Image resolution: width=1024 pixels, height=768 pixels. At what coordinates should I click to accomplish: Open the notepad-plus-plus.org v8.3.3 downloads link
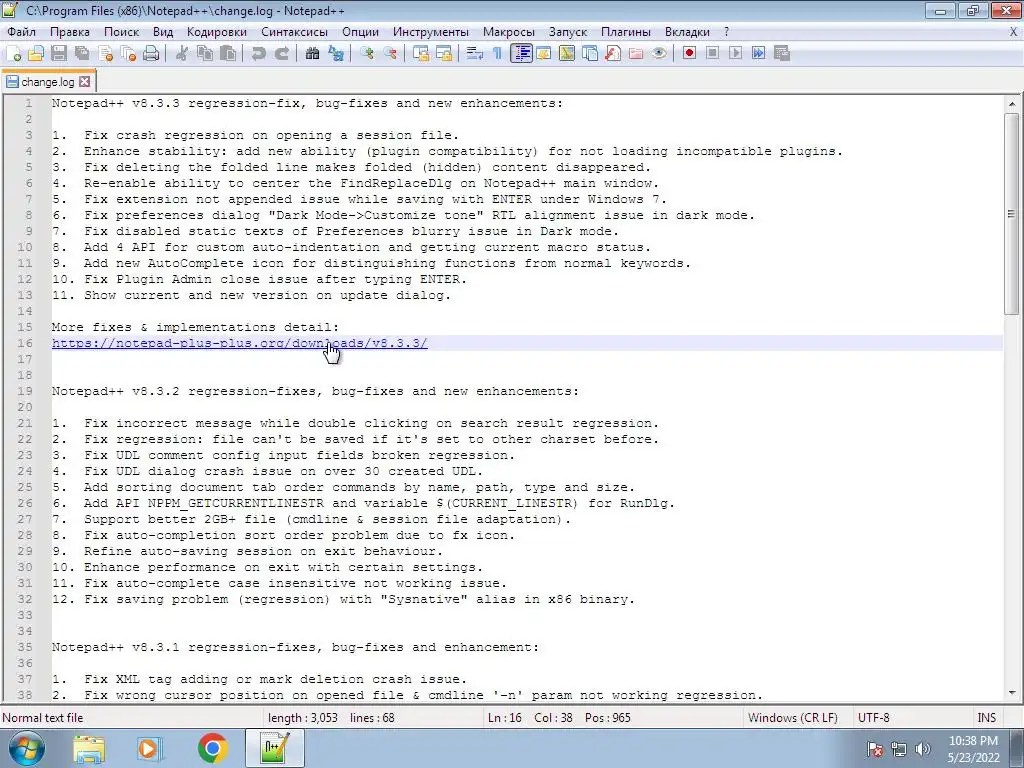(240, 344)
